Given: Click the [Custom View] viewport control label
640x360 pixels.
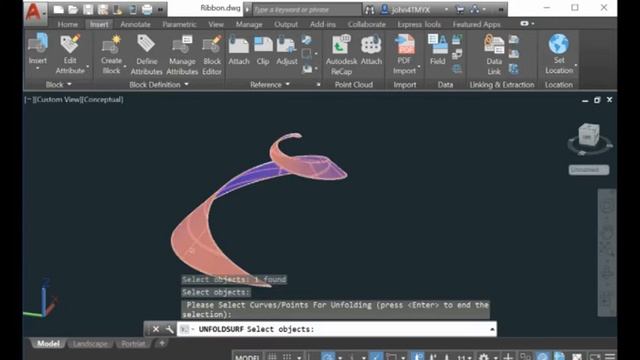Looking at the screenshot, I should pos(58,99).
